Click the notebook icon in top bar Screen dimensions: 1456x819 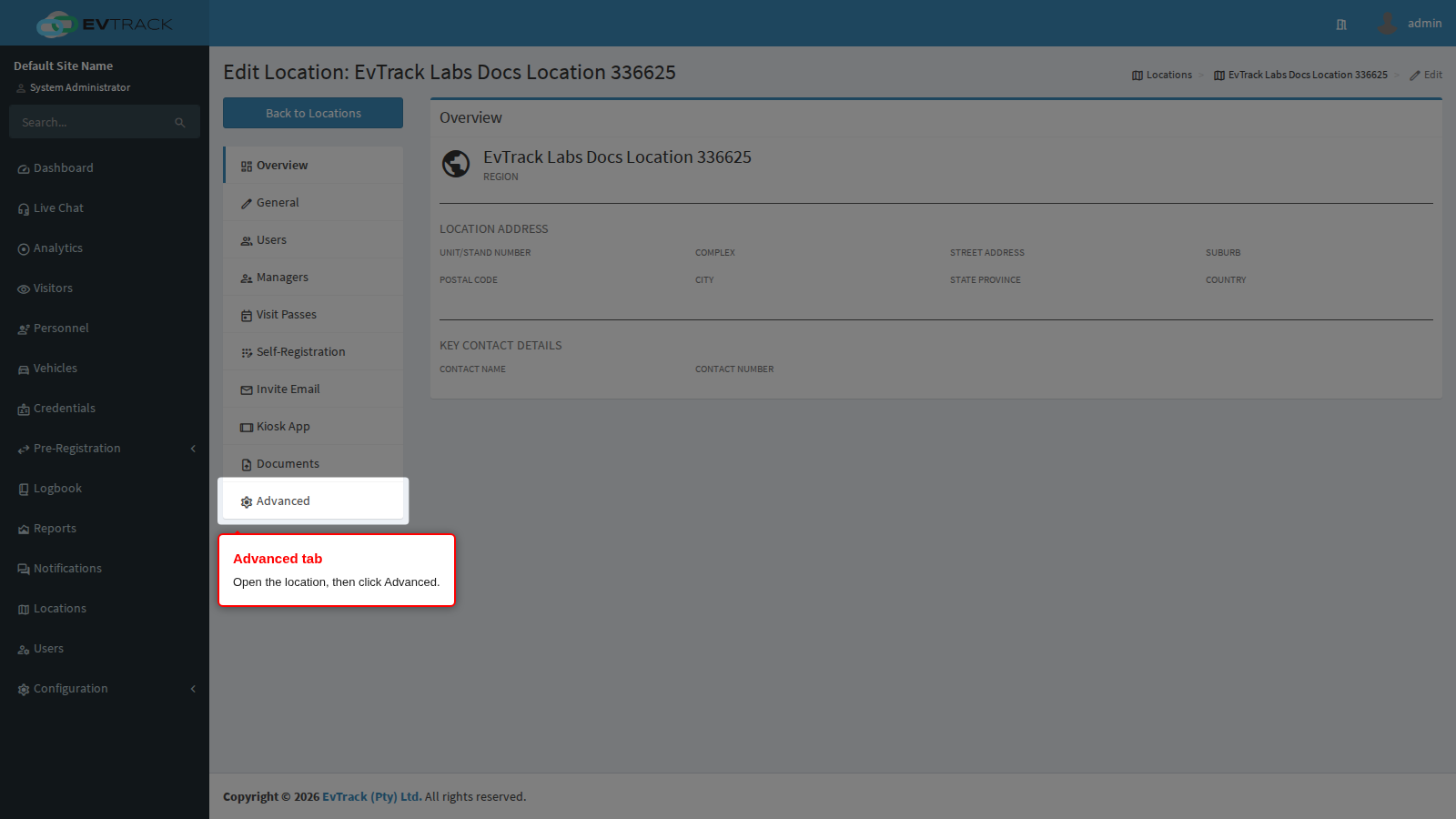click(x=1341, y=25)
